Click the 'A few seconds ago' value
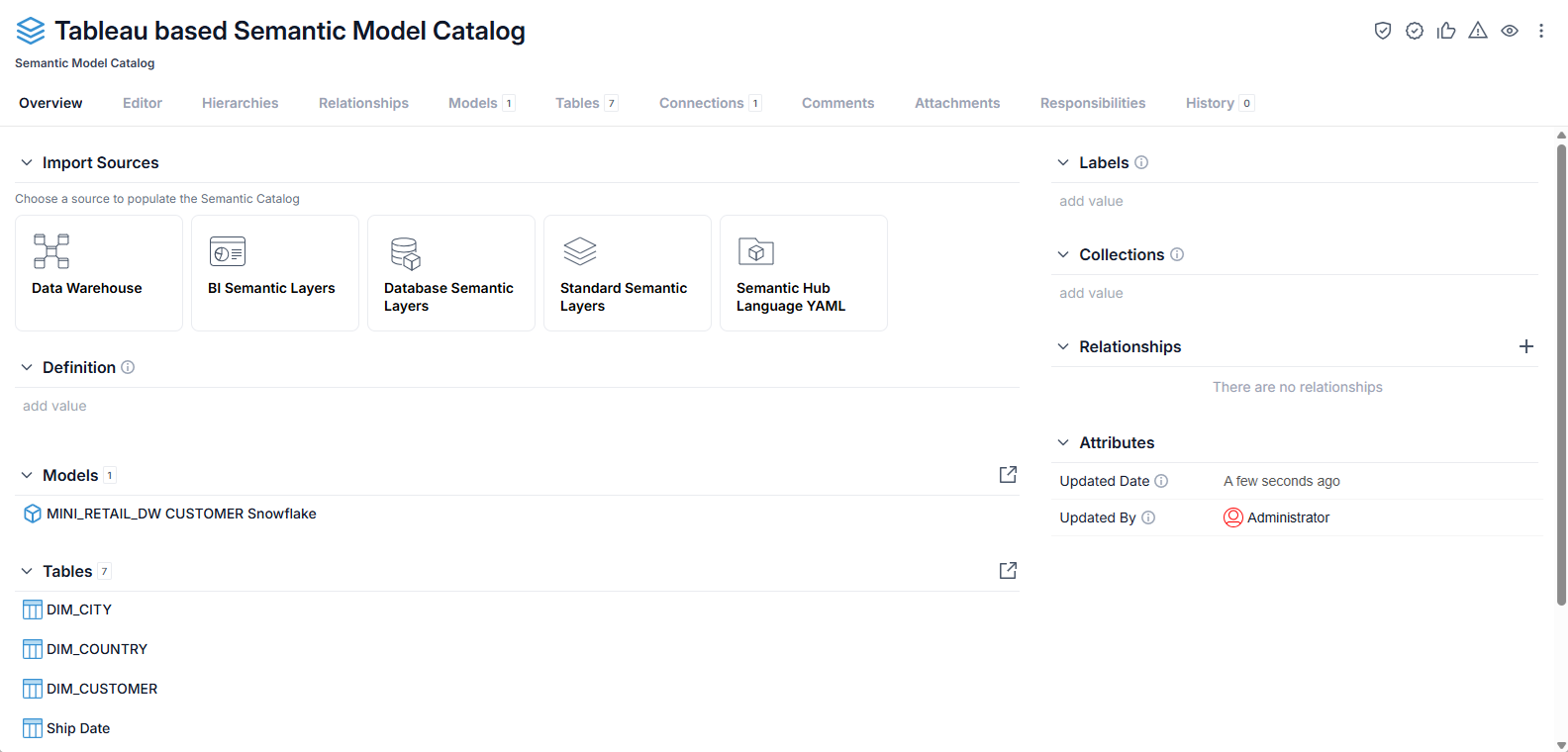Image resolution: width=1568 pixels, height=752 pixels. point(1282,481)
